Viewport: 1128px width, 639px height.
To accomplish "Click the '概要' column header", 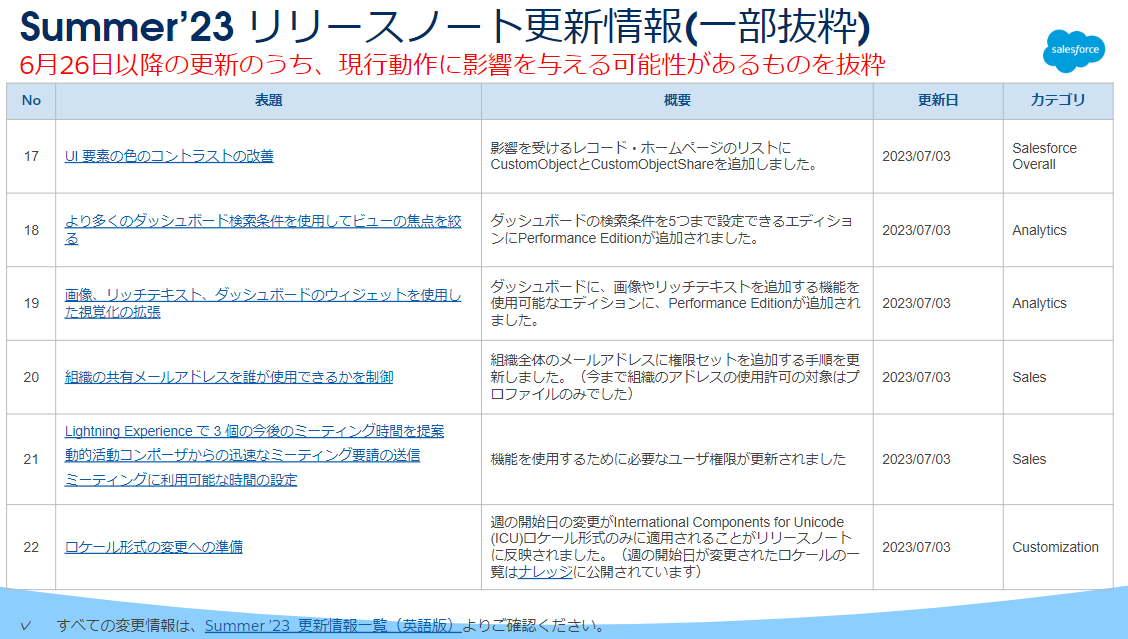I will 677,101.
